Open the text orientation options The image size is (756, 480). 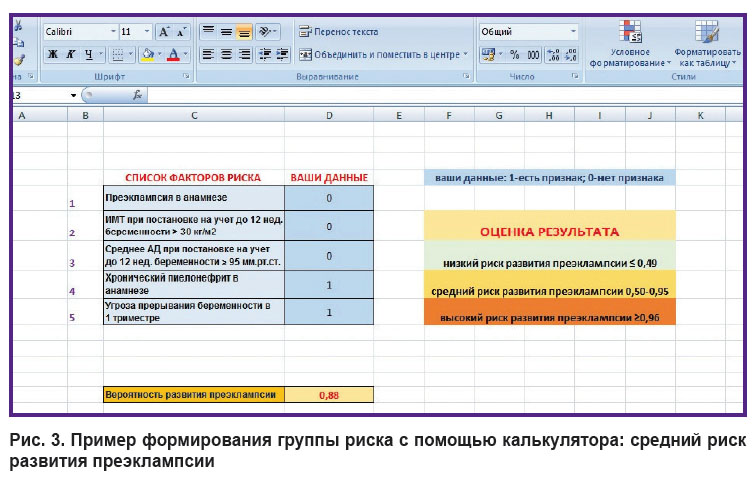268,32
